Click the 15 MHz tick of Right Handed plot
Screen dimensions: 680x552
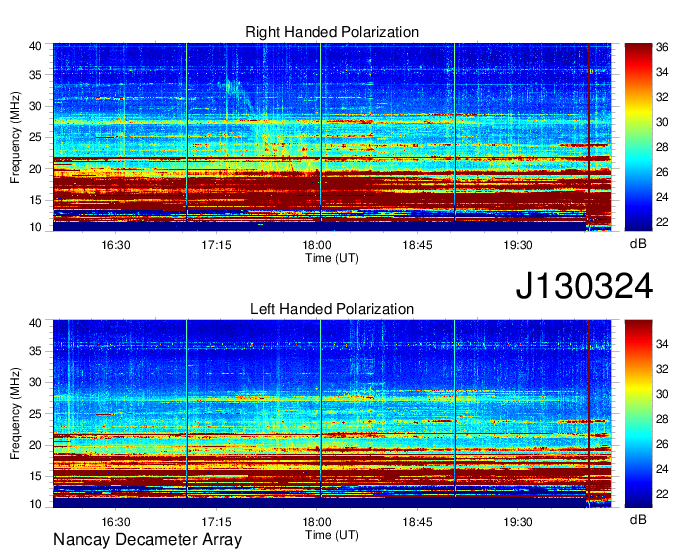(x=35, y=200)
